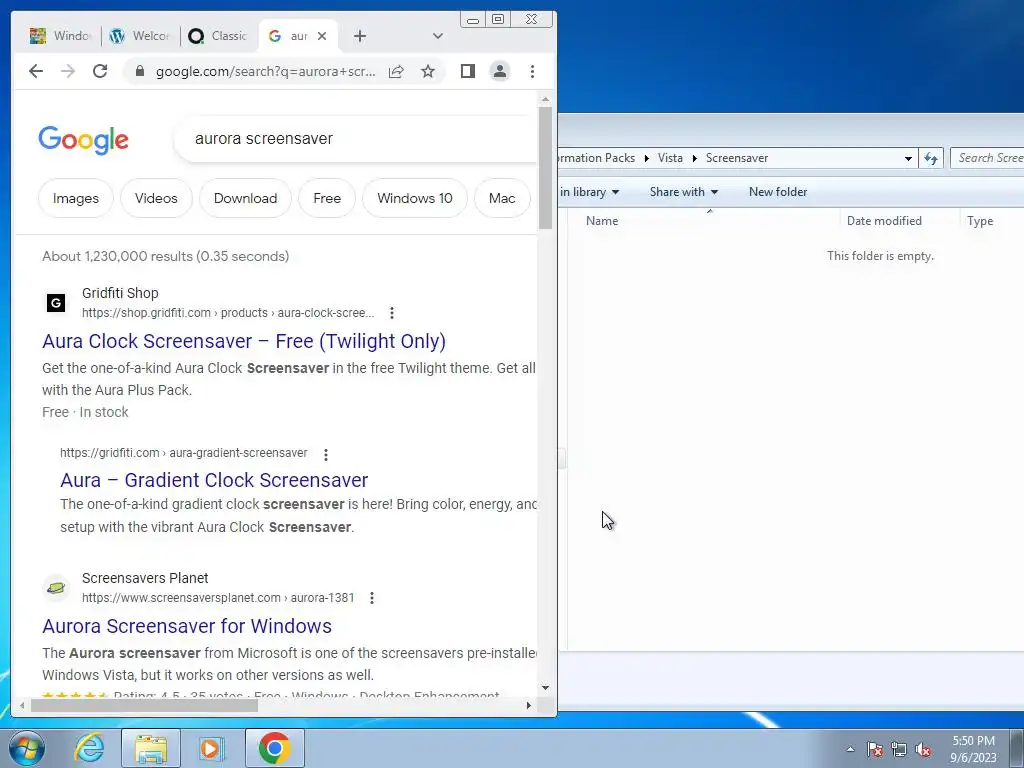Apply the Download search chip
The height and width of the screenshot is (768, 1024).
[246, 198]
